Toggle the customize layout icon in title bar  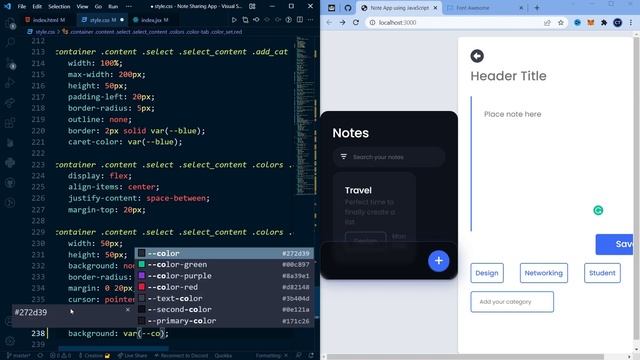pyautogui.click(x=252, y=7)
